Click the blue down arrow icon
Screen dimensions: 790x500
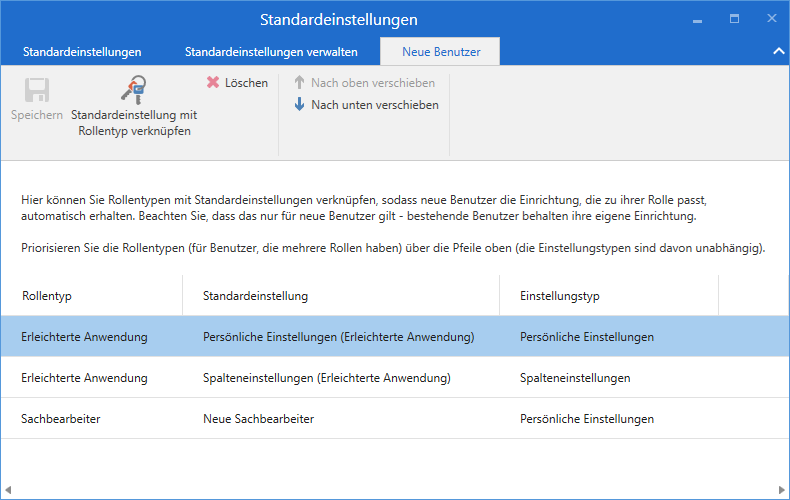point(299,104)
